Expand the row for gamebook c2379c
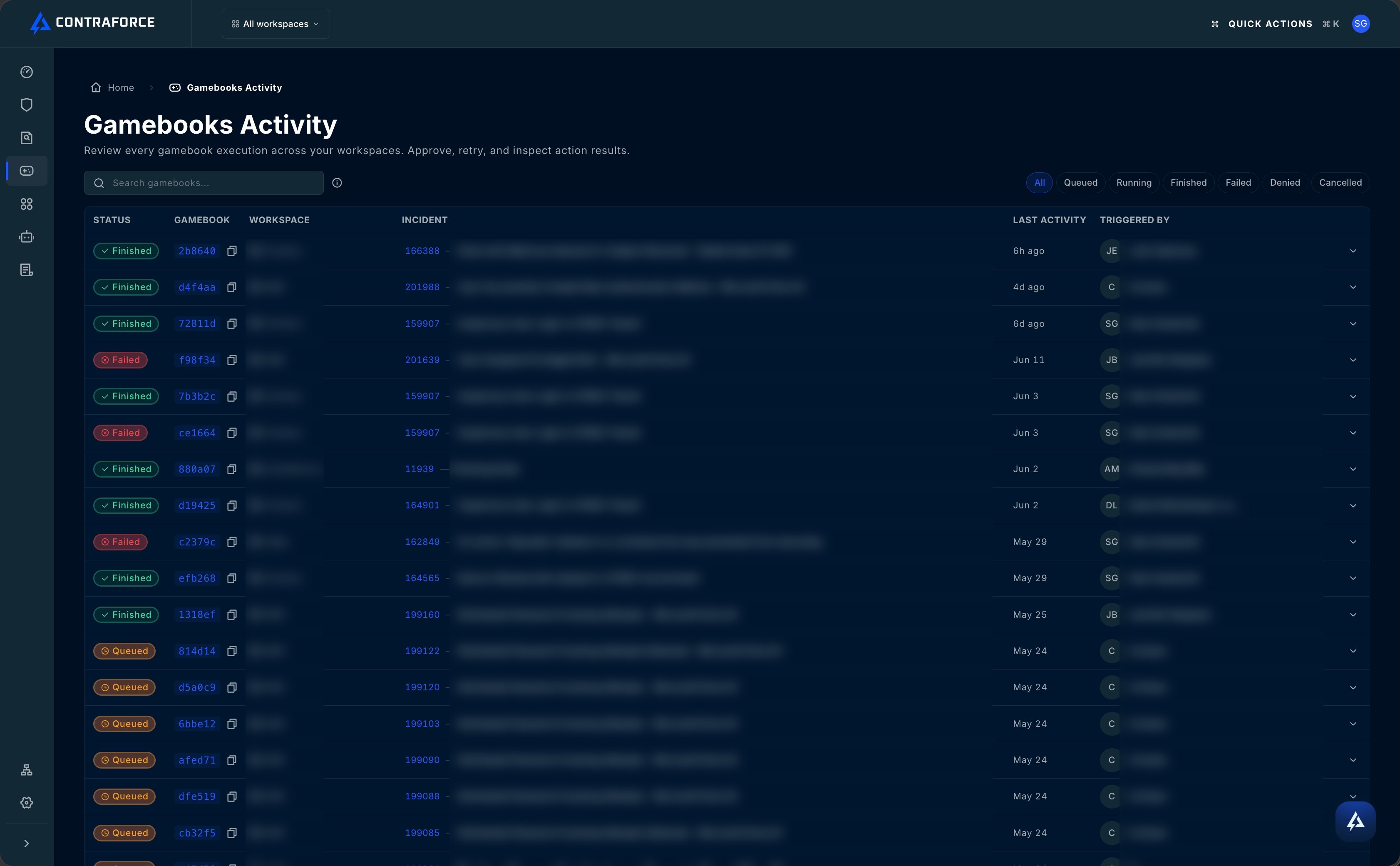 click(x=1353, y=542)
